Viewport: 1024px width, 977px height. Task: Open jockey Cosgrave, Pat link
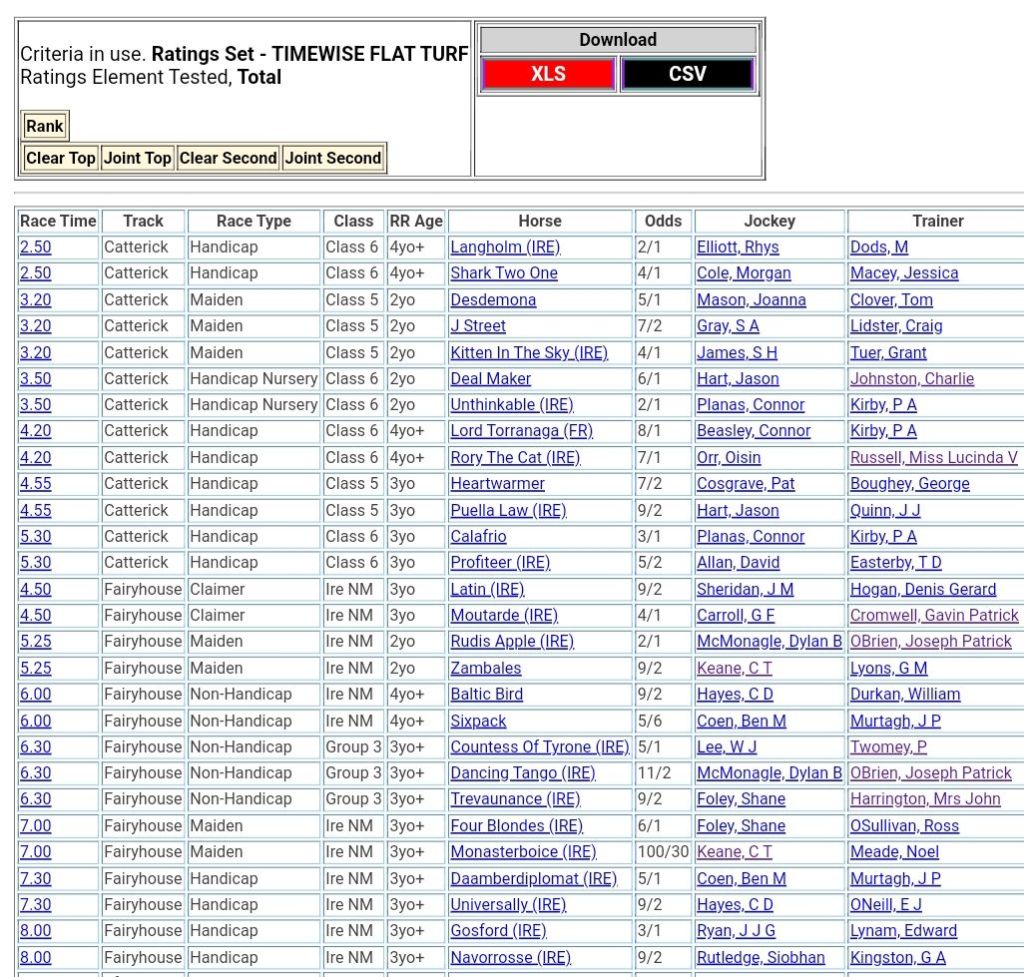tap(745, 483)
